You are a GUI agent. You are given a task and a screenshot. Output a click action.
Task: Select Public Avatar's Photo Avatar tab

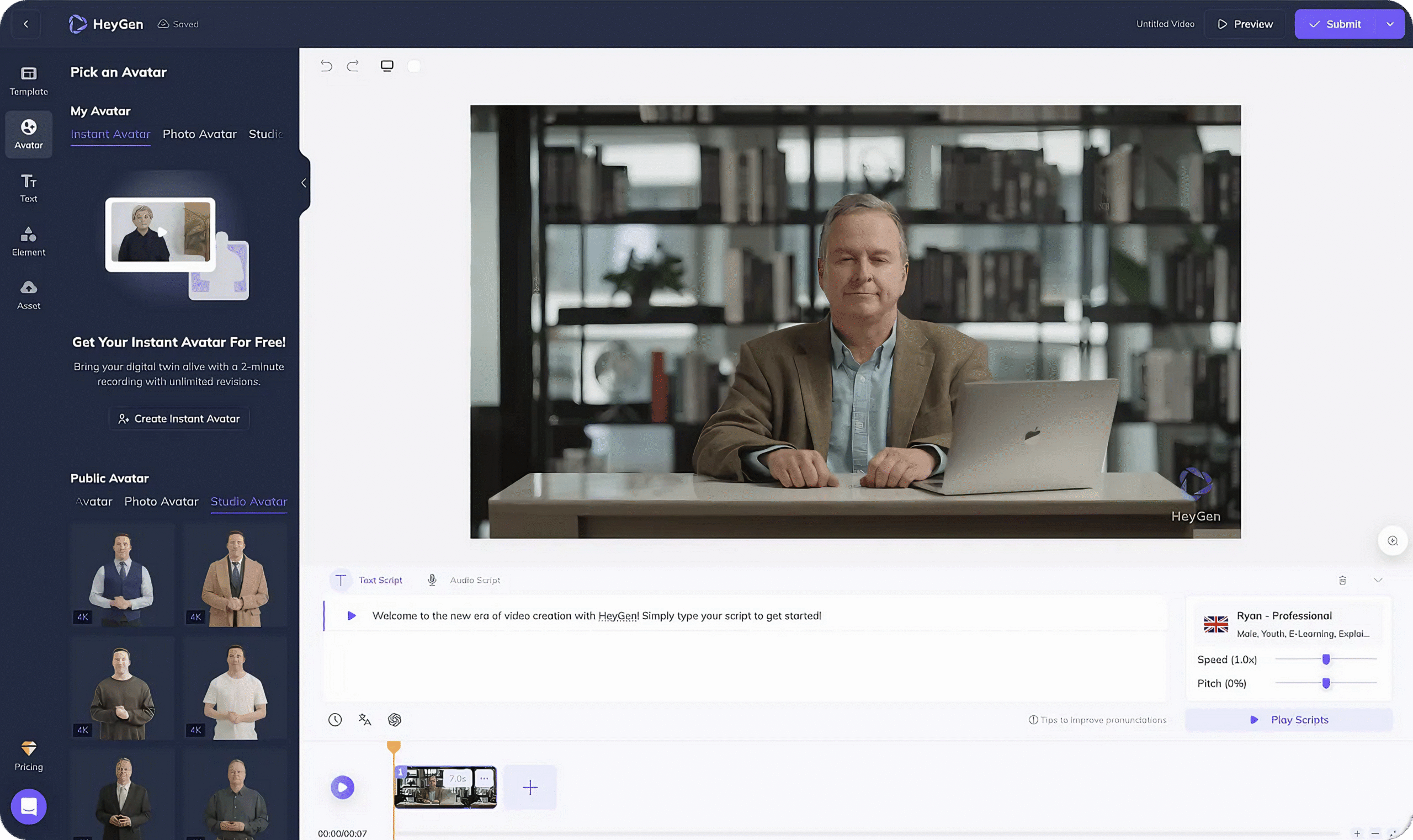coord(161,502)
